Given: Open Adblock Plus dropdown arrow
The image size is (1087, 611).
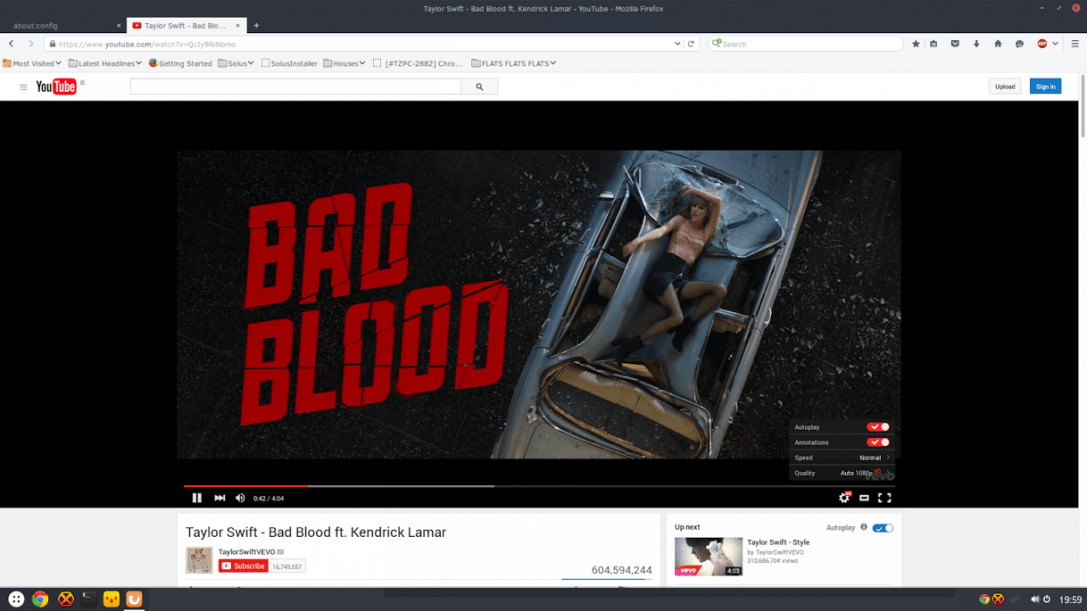Looking at the screenshot, I should [x=1055, y=44].
